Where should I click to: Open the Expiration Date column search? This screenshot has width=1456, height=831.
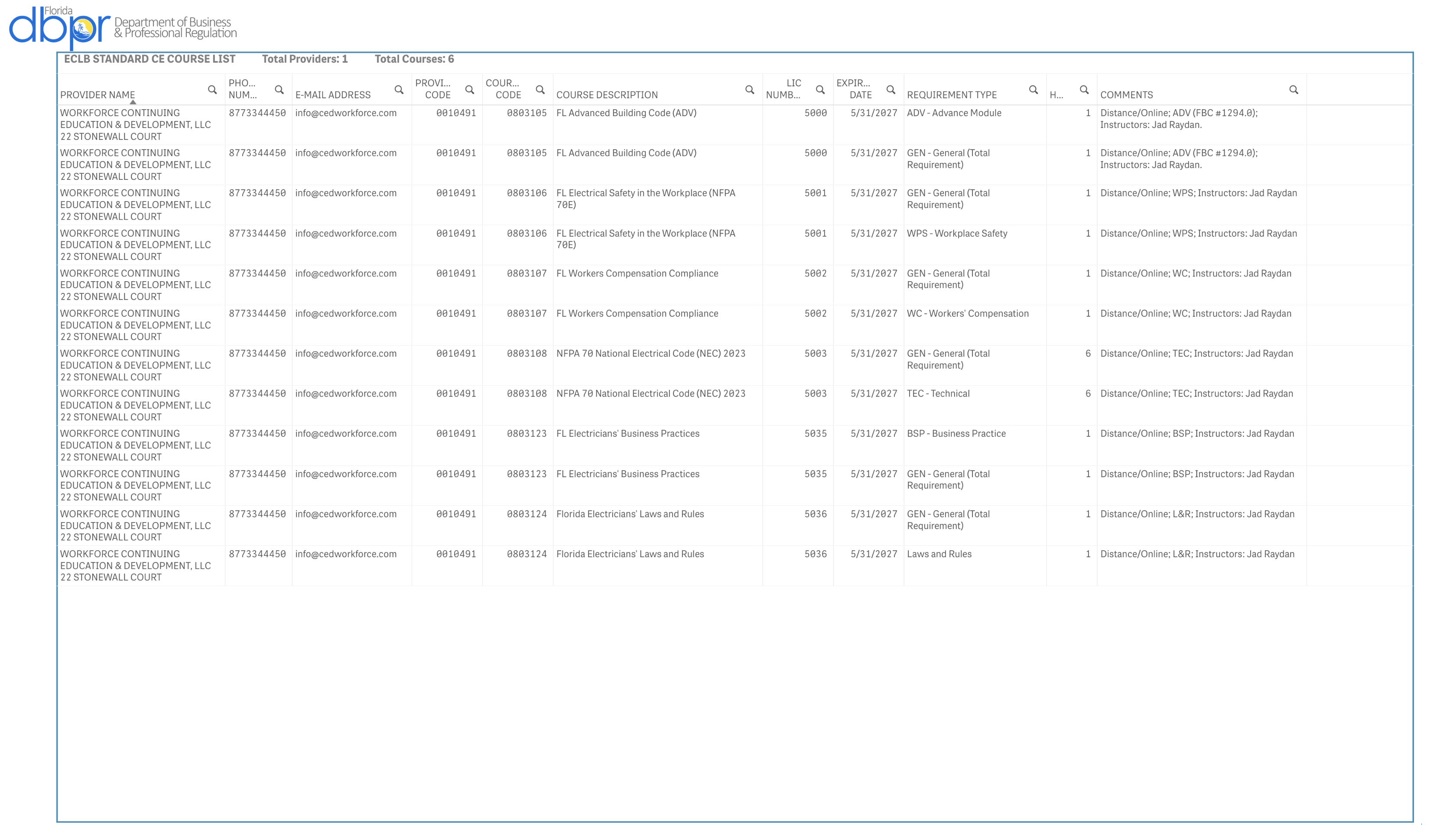tap(890, 90)
